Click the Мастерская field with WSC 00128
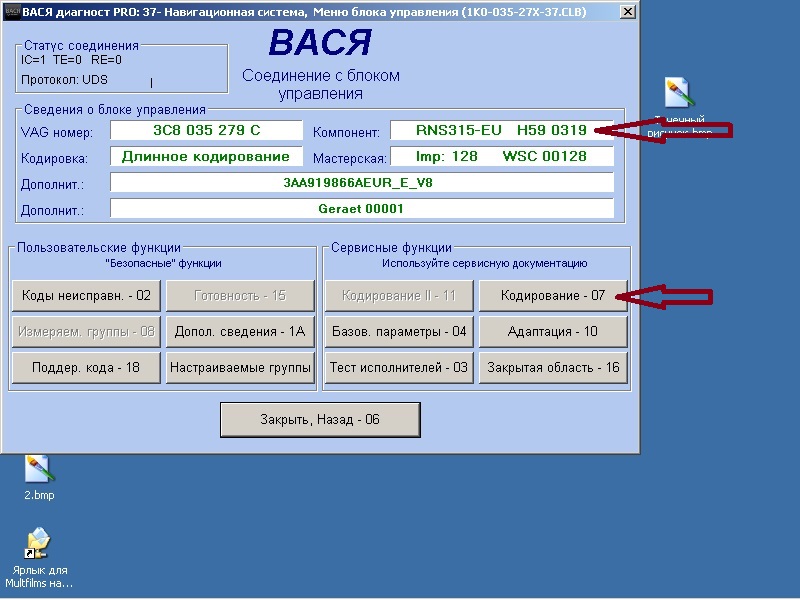The height and width of the screenshot is (600, 800). coord(501,157)
